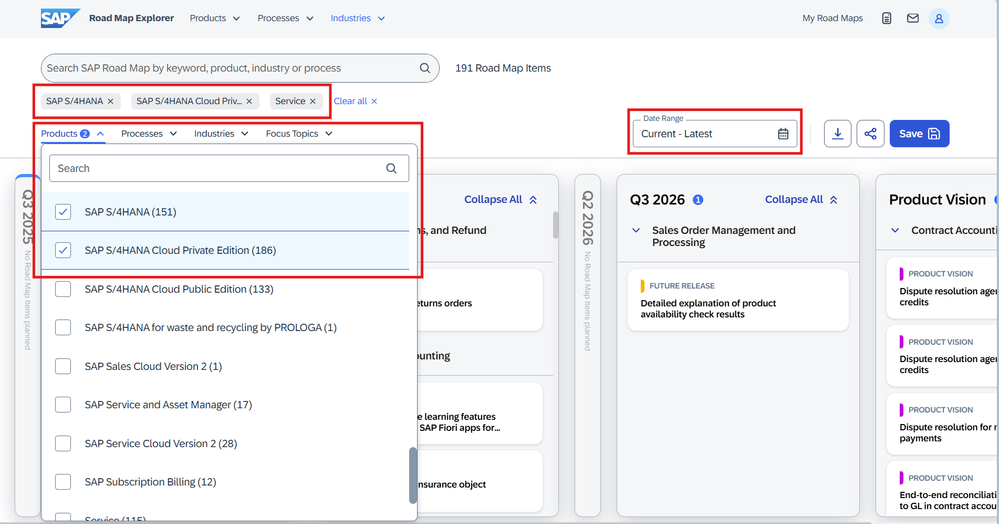Open the Detailed explanation of product availability card
The image size is (999, 524).
(x=738, y=300)
